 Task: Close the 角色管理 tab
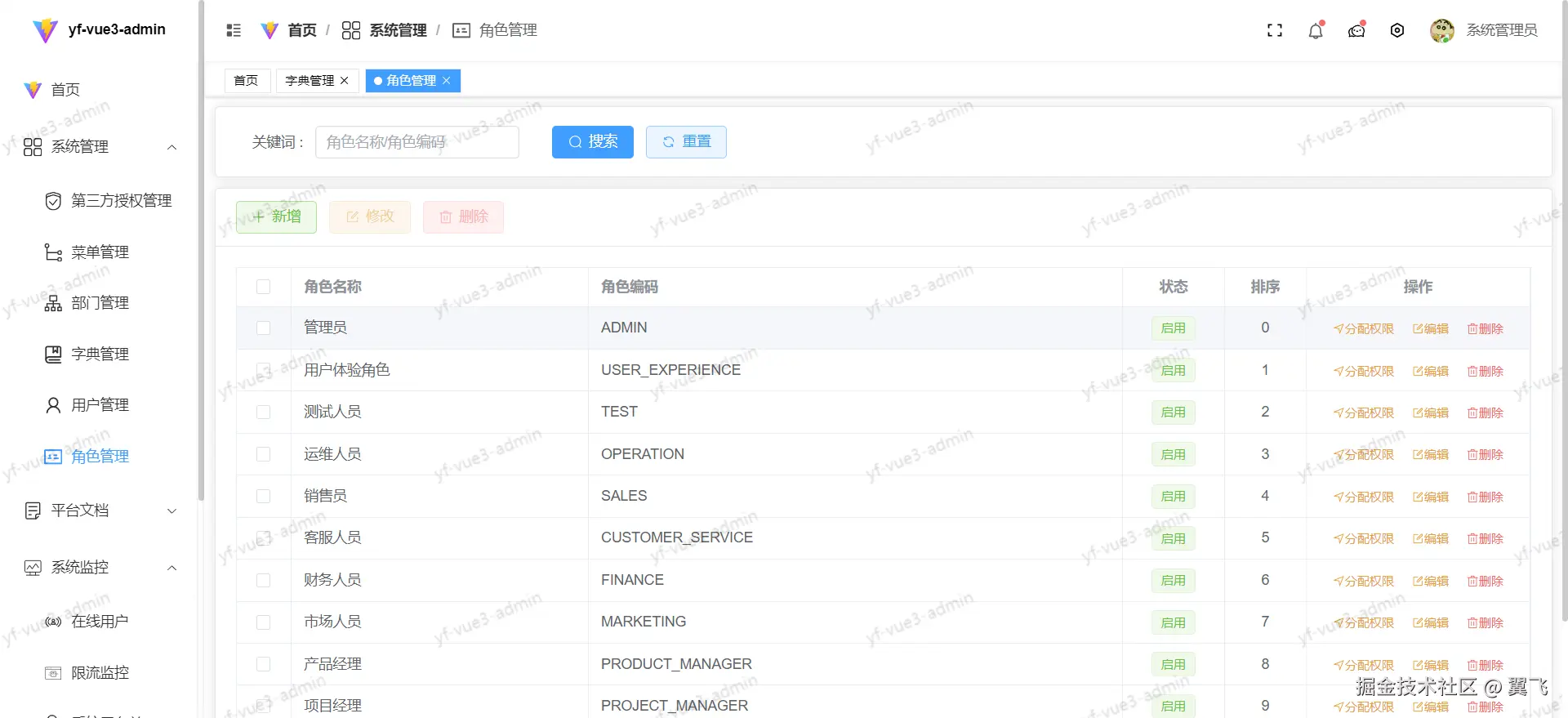pos(447,80)
